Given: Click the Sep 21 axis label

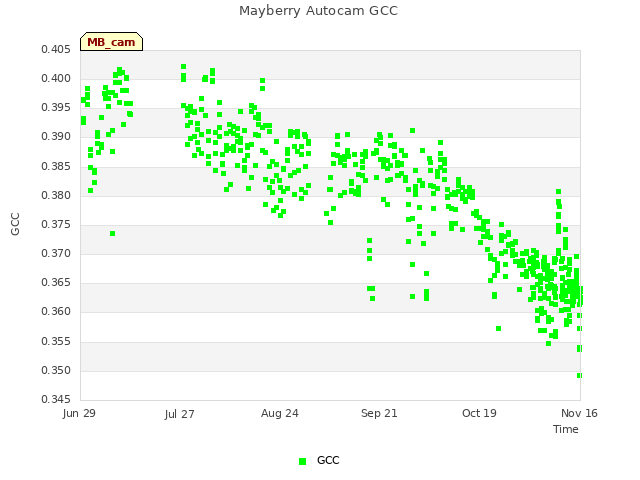Looking at the screenshot, I should click(x=379, y=413).
